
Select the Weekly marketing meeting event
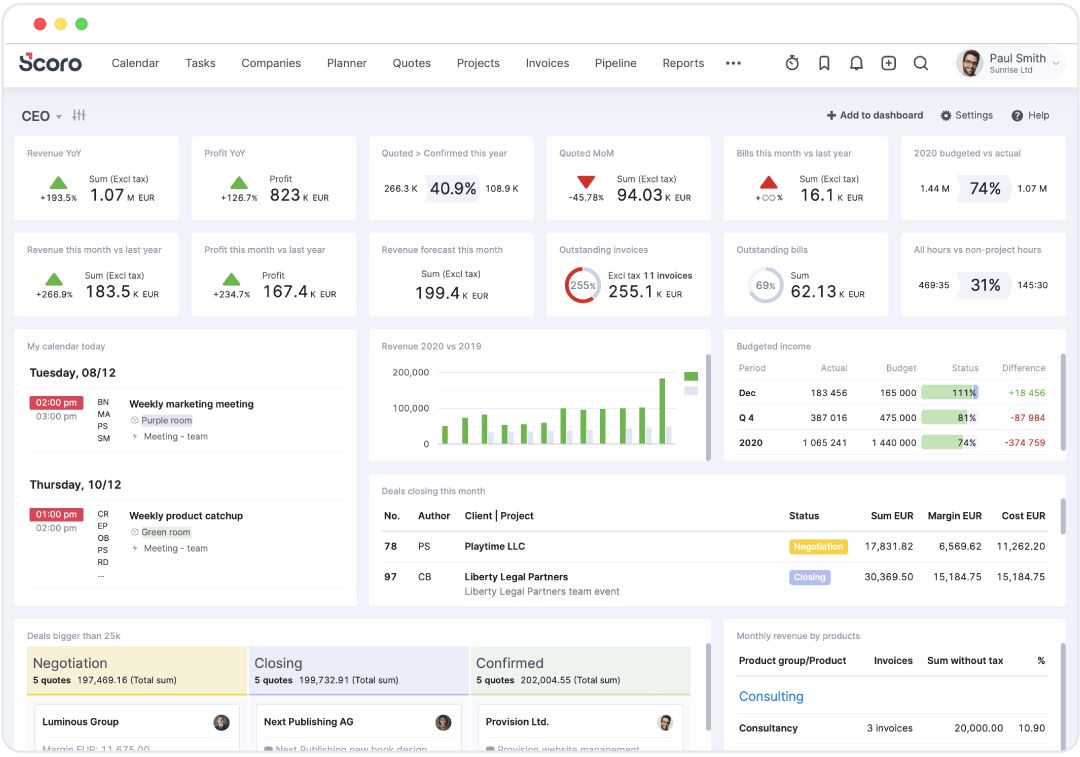(190, 404)
